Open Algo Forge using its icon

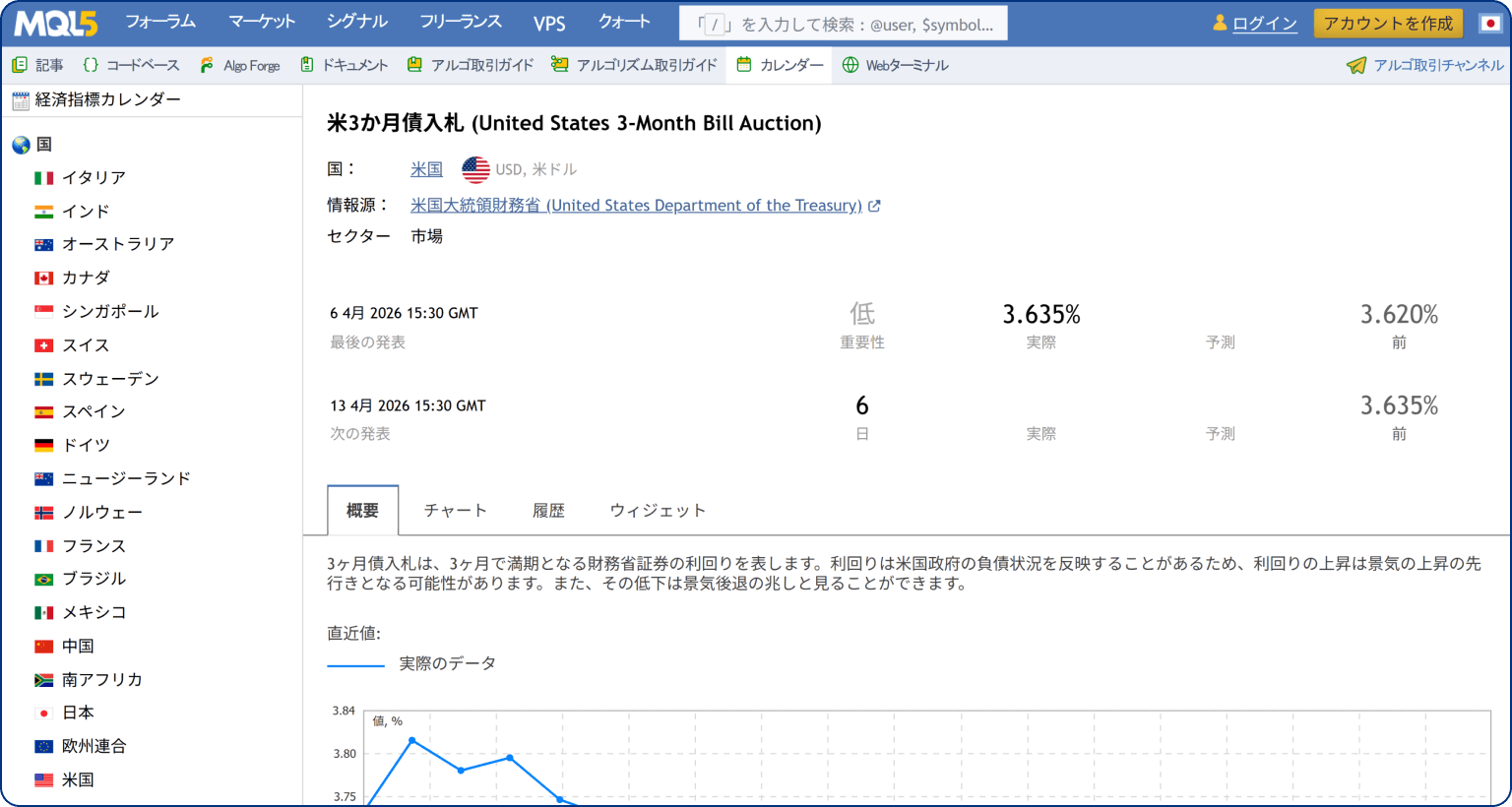click(x=205, y=65)
